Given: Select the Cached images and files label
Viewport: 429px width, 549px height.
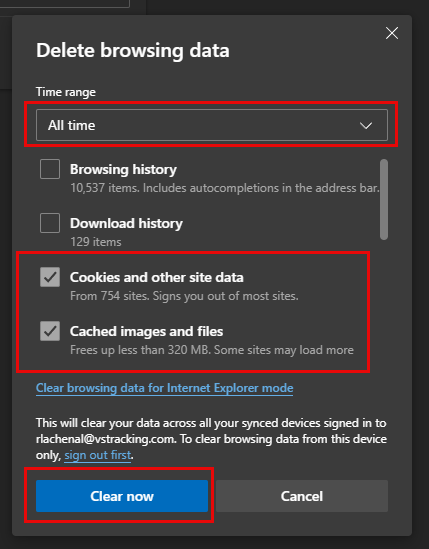Looking at the screenshot, I should (146, 331).
